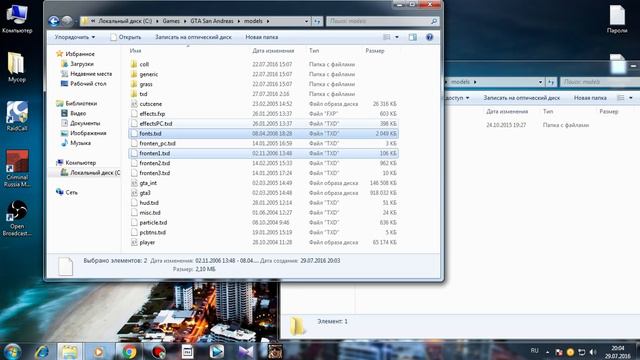The width and height of the screenshot is (640, 360).
Task: Sort by Размер column in front window
Action: click(x=375, y=51)
